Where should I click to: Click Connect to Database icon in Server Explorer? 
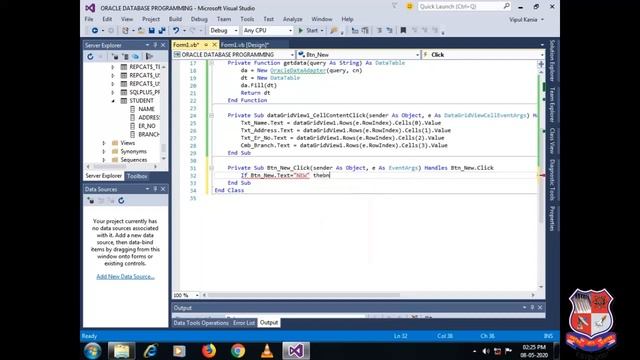116,57
